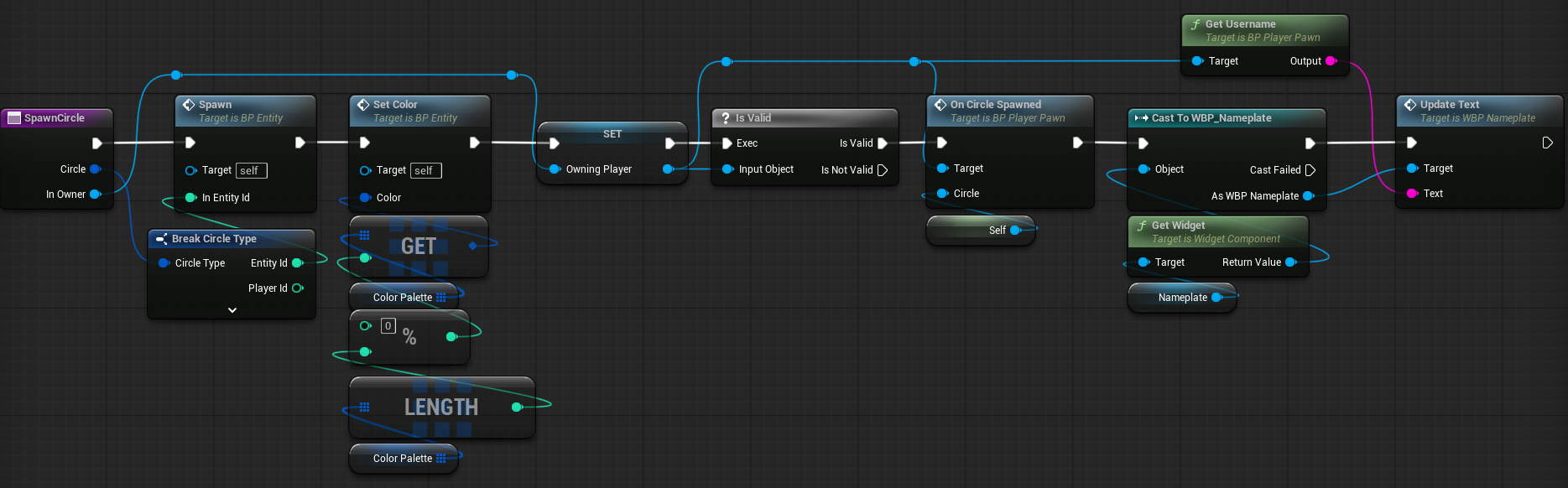Select the Nameplate variable node

1181,298
